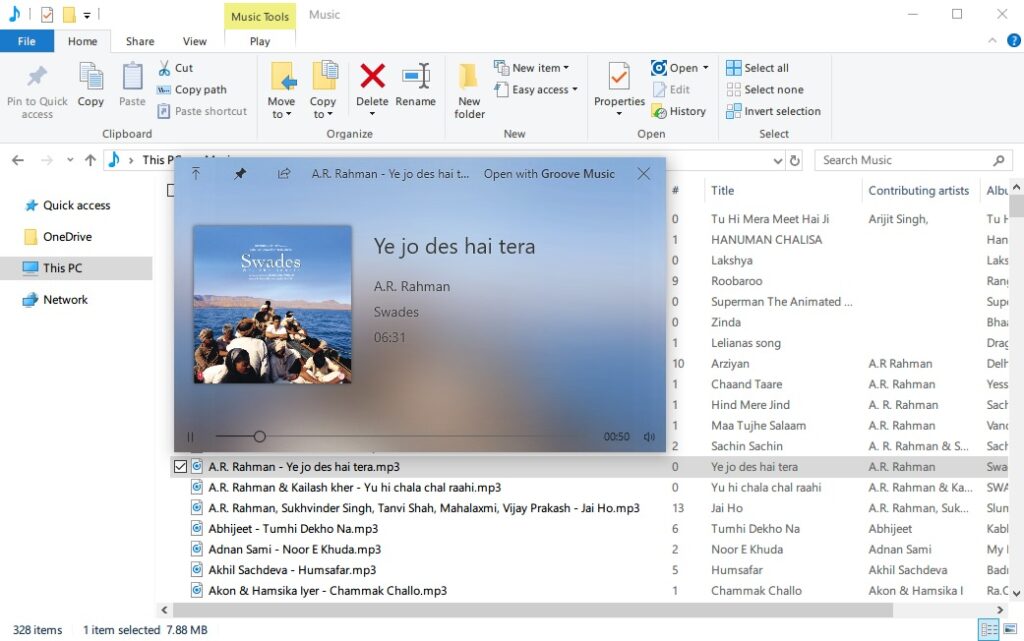This screenshot has width=1024, height=641.
Task: Create a New folder from the ribbon
Action: [468, 88]
